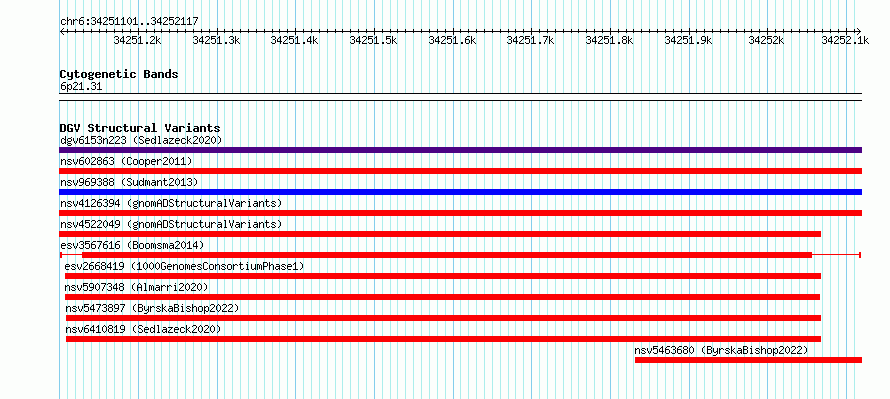
Task: Click the short red nsv5463680 variant bar
Action: [748, 360]
